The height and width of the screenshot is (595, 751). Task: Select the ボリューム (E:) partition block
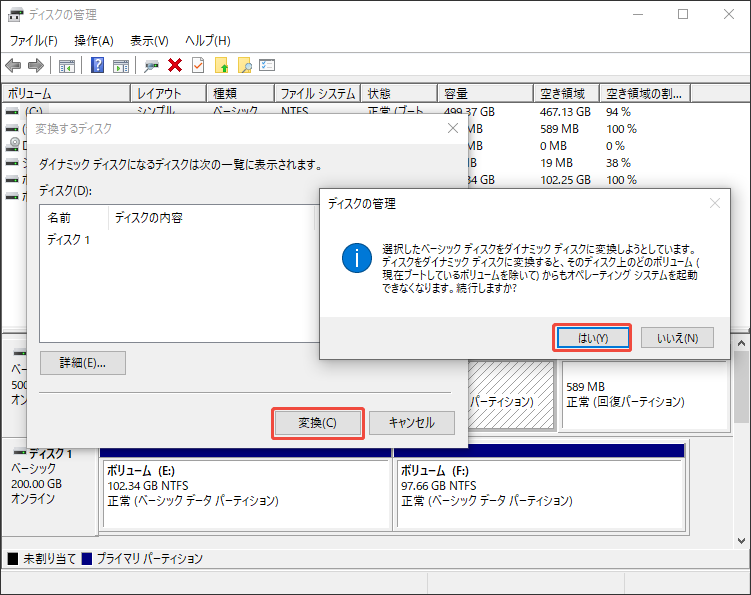246,493
